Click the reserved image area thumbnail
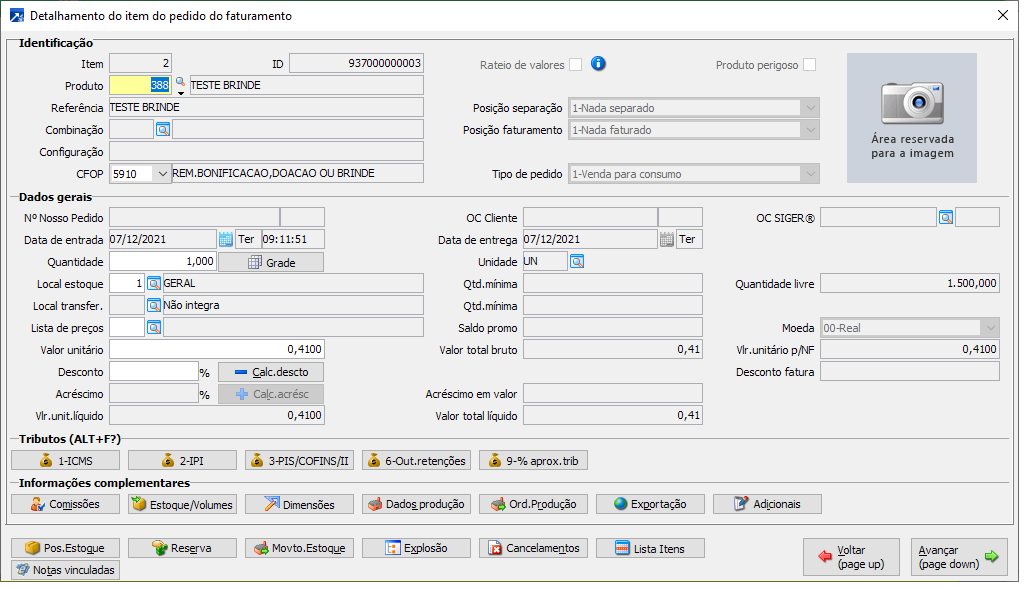 coord(911,118)
